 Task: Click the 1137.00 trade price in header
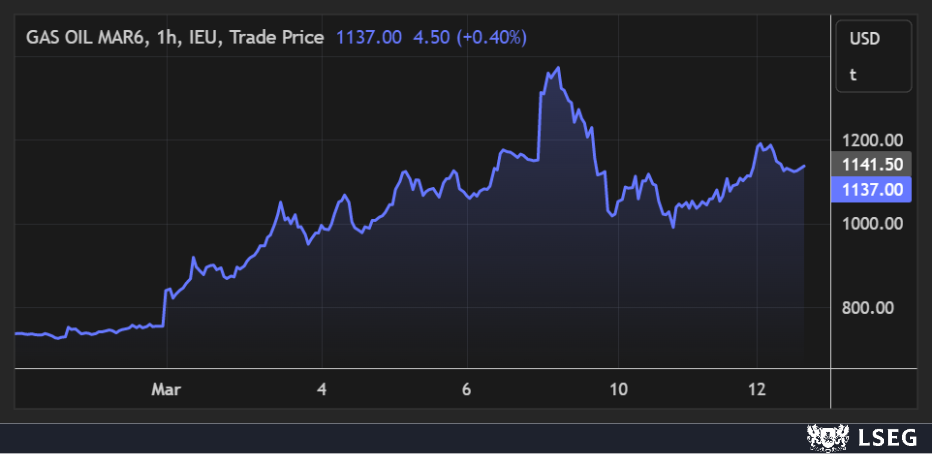click(369, 37)
